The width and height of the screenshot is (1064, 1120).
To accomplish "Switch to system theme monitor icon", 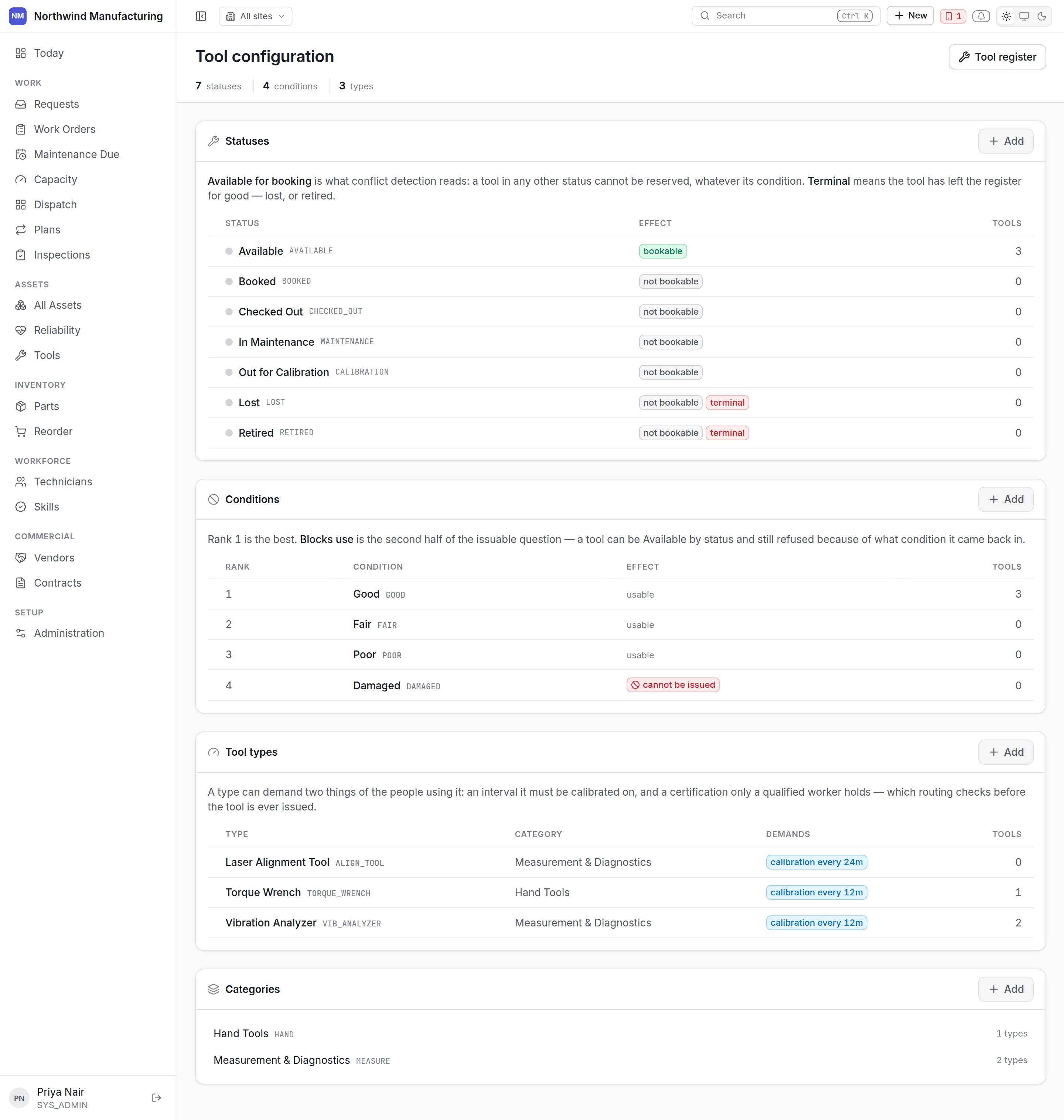I will [1024, 16].
